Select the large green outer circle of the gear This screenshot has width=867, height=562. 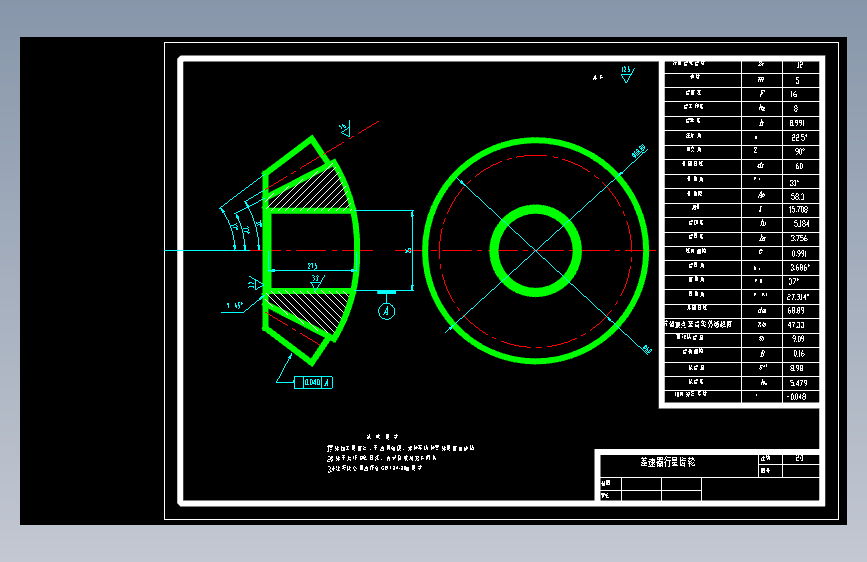(535, 251)
